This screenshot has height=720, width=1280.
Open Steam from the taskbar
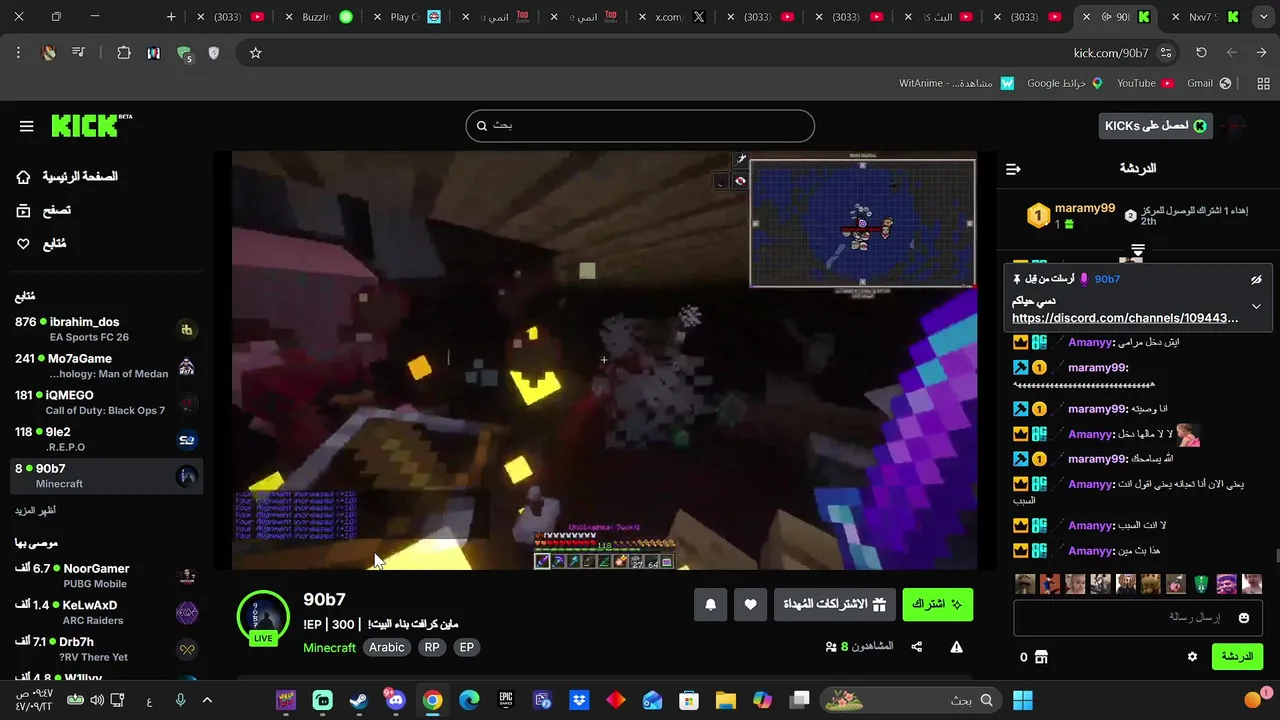pos(358,700)
